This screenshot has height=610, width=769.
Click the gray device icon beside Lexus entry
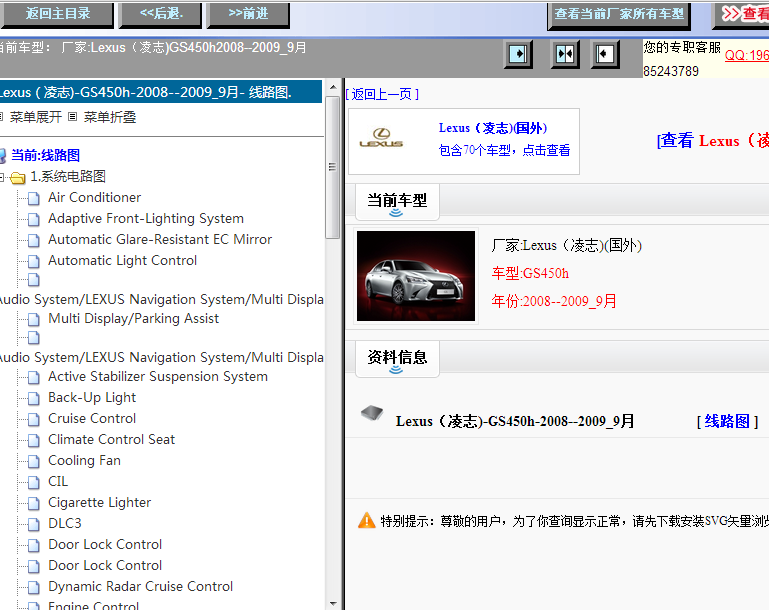[x=372, y=413]
